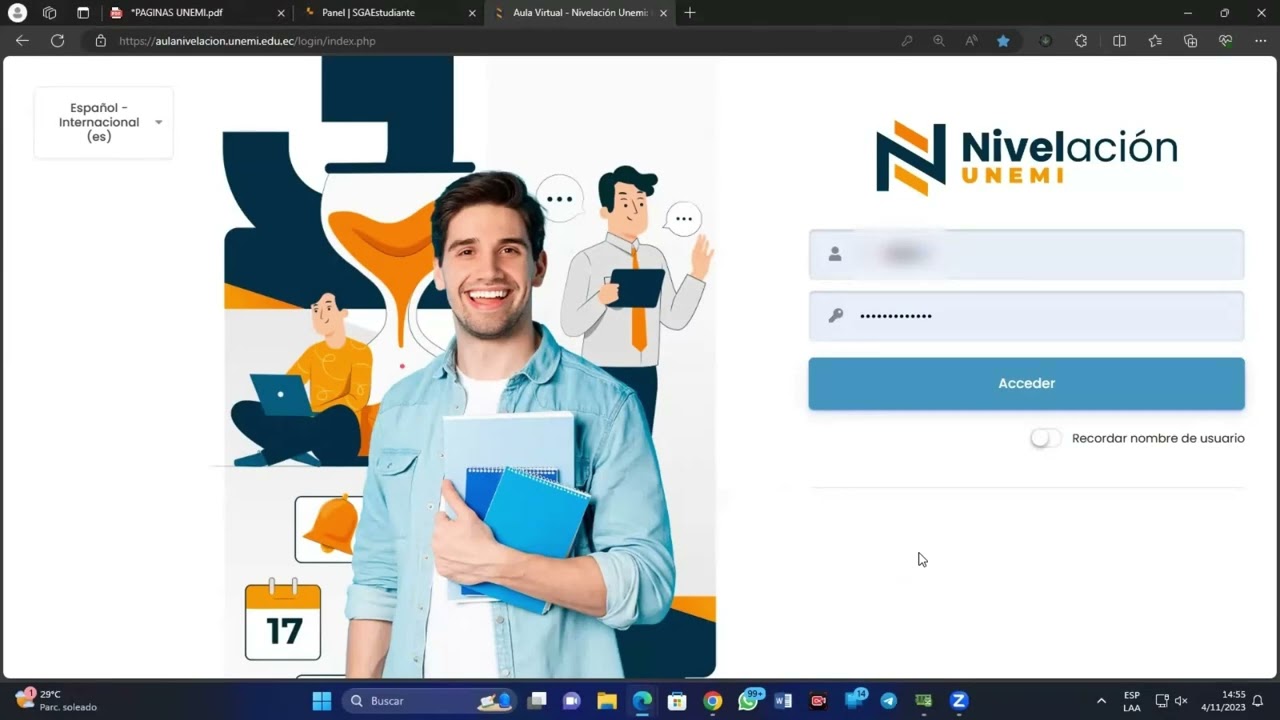Open the Favorites list icon

tap(1155, 41)
